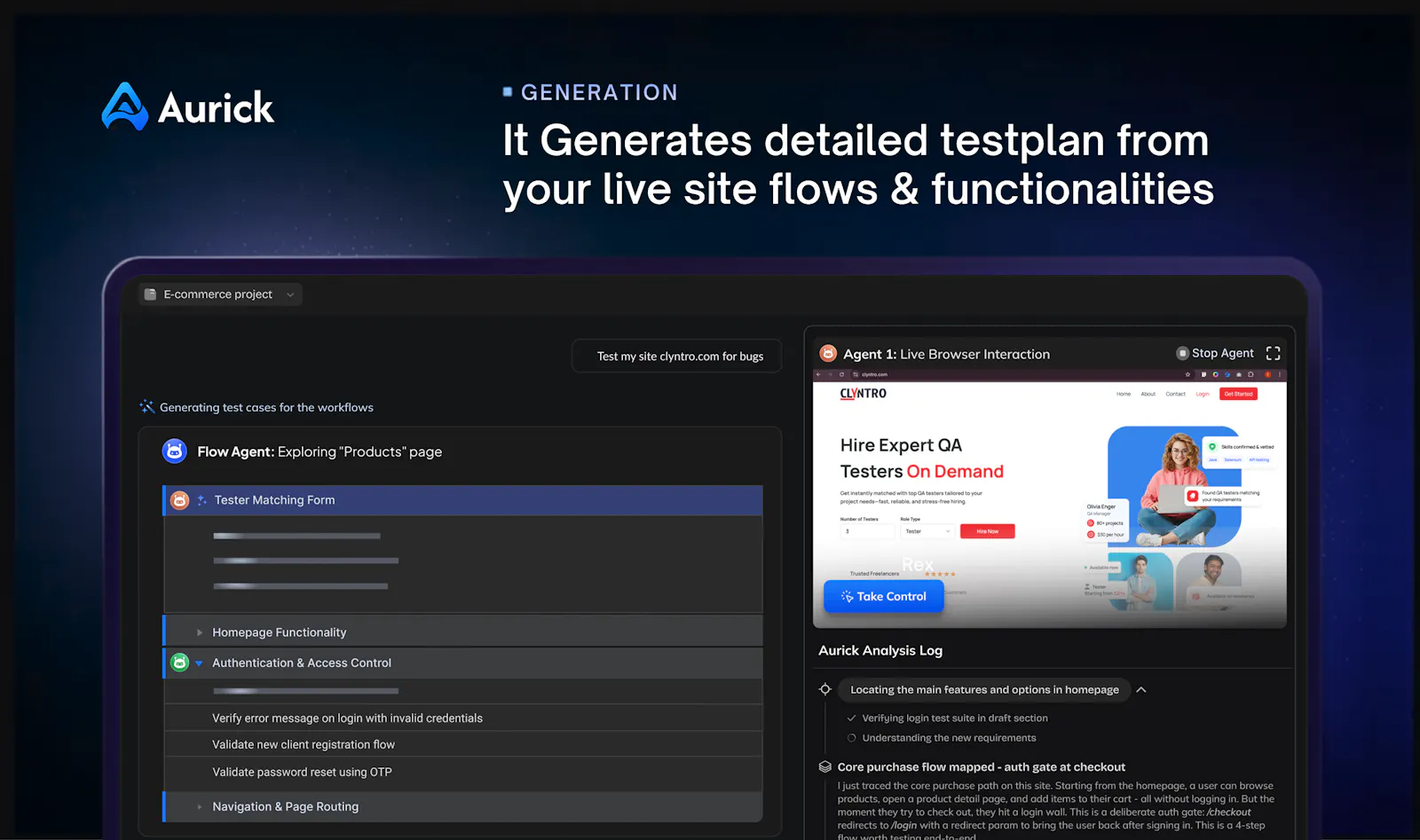1420x840 pixels.
Task: Click the orange robot icon on Tester Matching Form
Action: [x=180, y=500]
